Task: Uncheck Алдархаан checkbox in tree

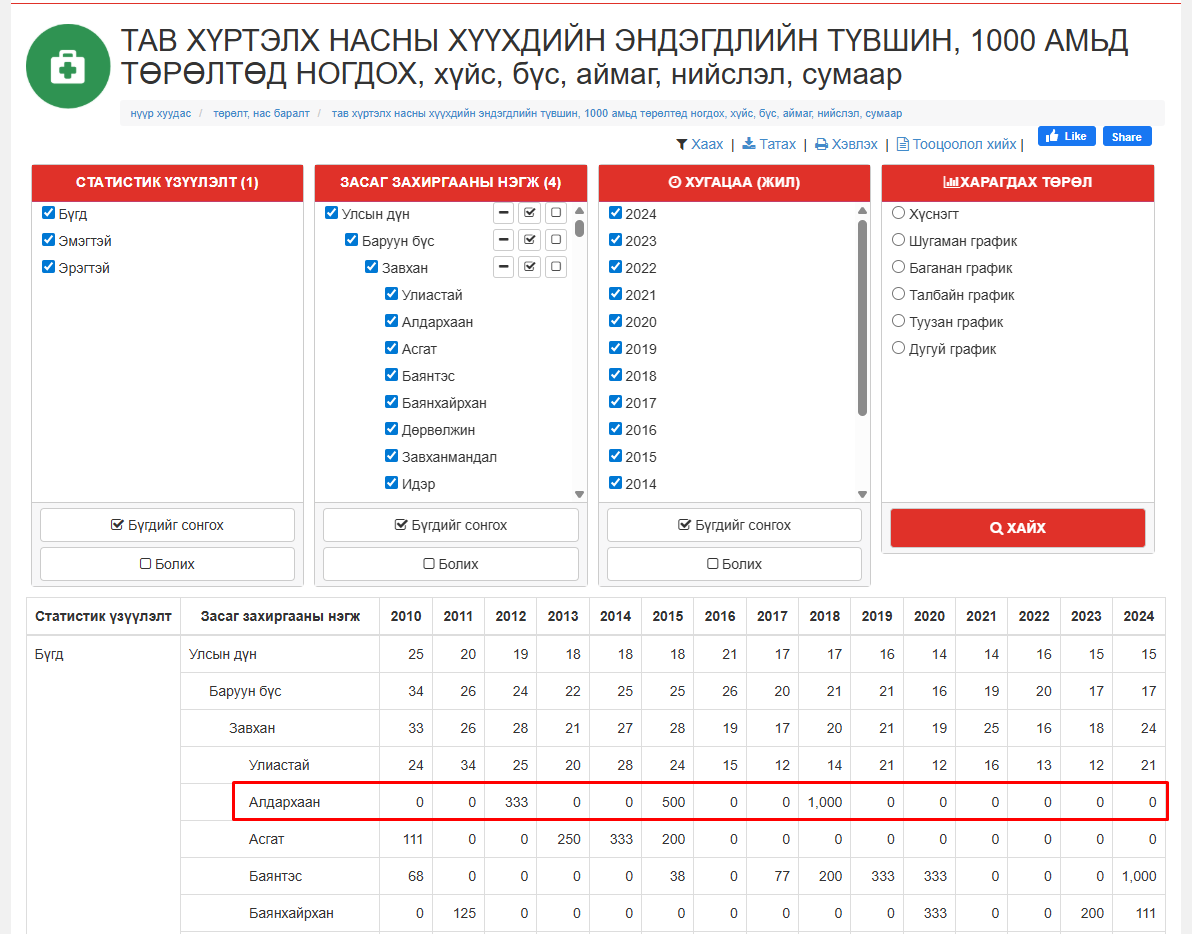Action: coord(392,321)
